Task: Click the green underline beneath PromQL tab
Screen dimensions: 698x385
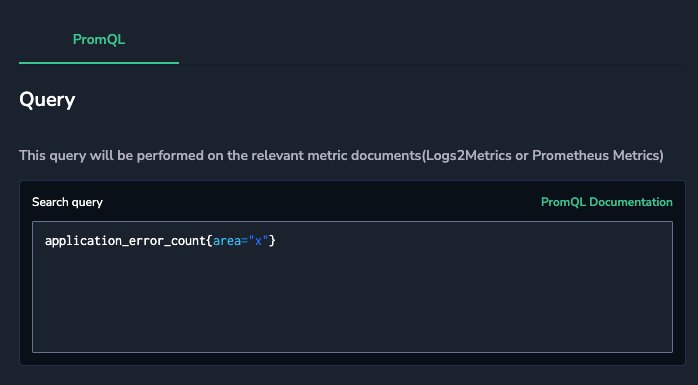Action: 99,63
